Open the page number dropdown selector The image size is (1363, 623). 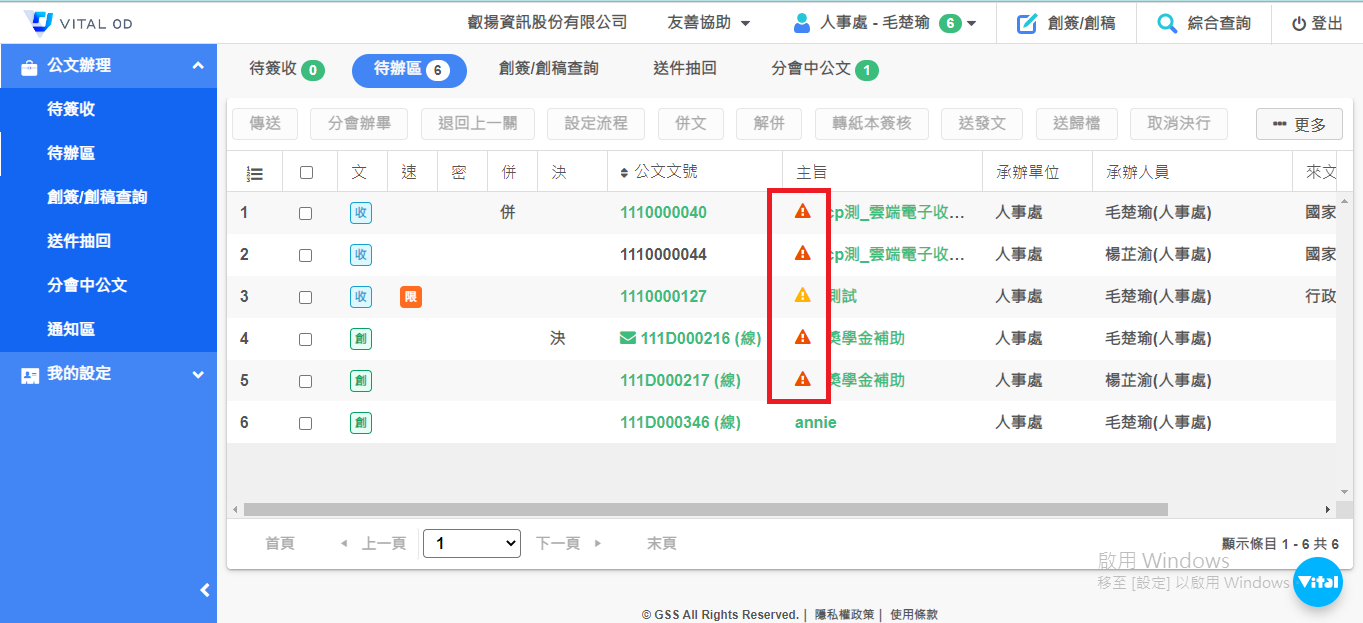coord(472,543)
